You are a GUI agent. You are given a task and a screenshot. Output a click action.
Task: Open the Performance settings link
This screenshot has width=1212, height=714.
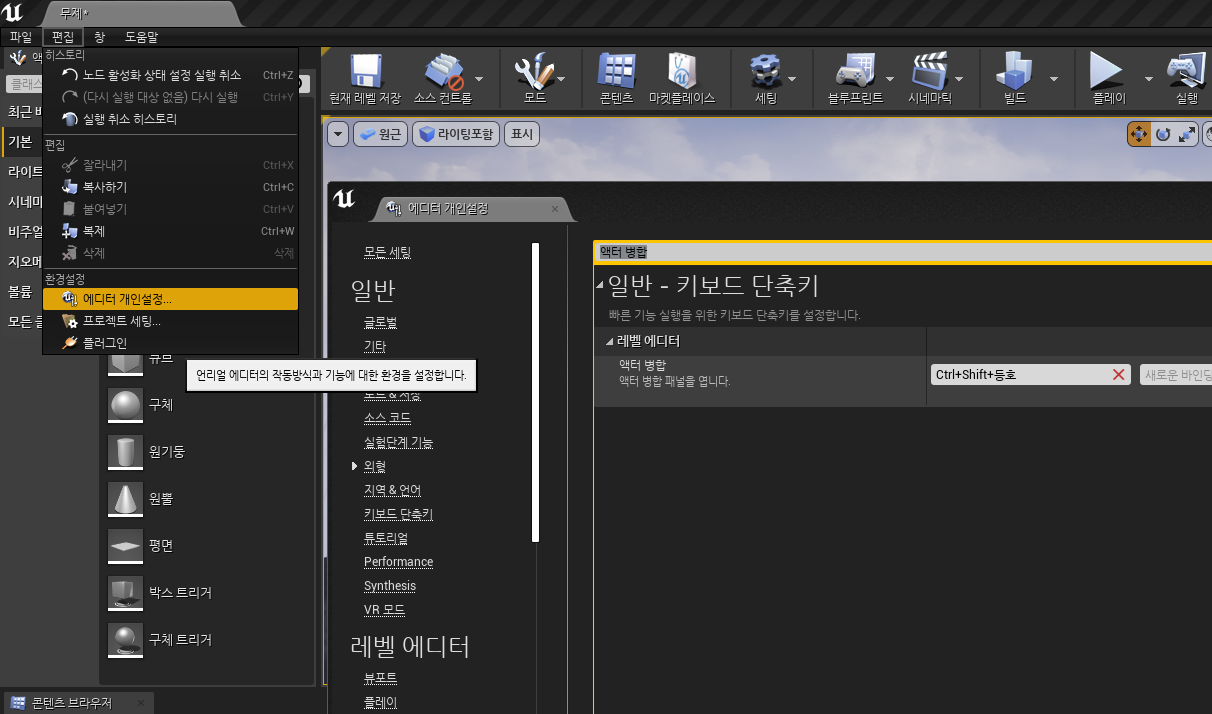point(398,562)
